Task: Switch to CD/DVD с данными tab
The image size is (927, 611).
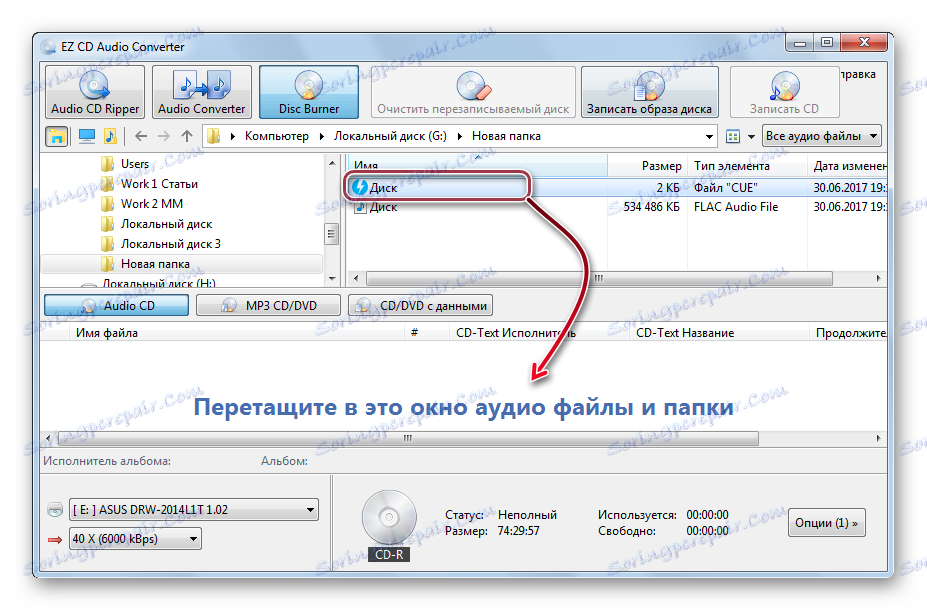Action: coord(420,306)
